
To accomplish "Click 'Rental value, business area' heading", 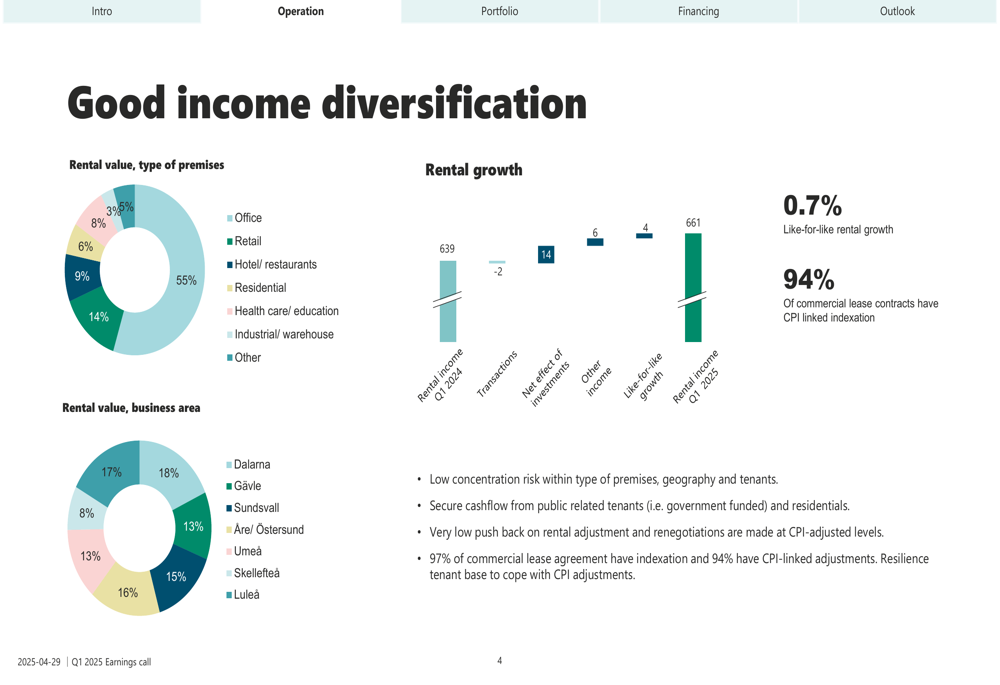I will point(131,408).
